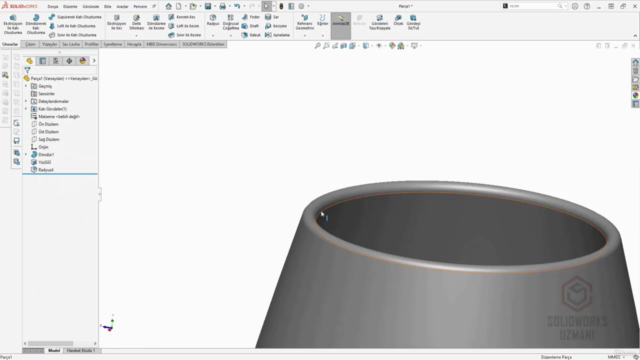Screen dimensions: 640x360
Task: Open the Görünüm menu
Action: (91, 7)
